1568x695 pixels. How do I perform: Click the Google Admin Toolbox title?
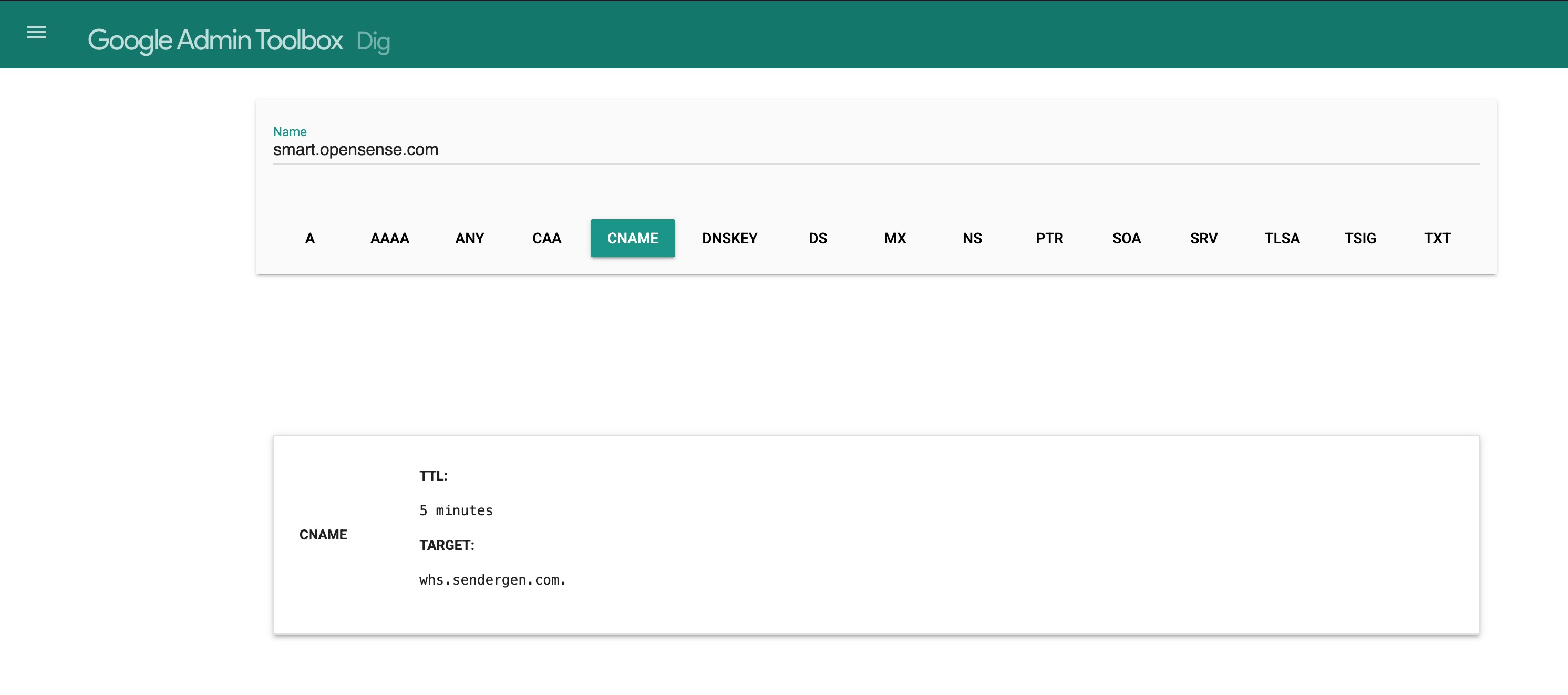point(215,40)
